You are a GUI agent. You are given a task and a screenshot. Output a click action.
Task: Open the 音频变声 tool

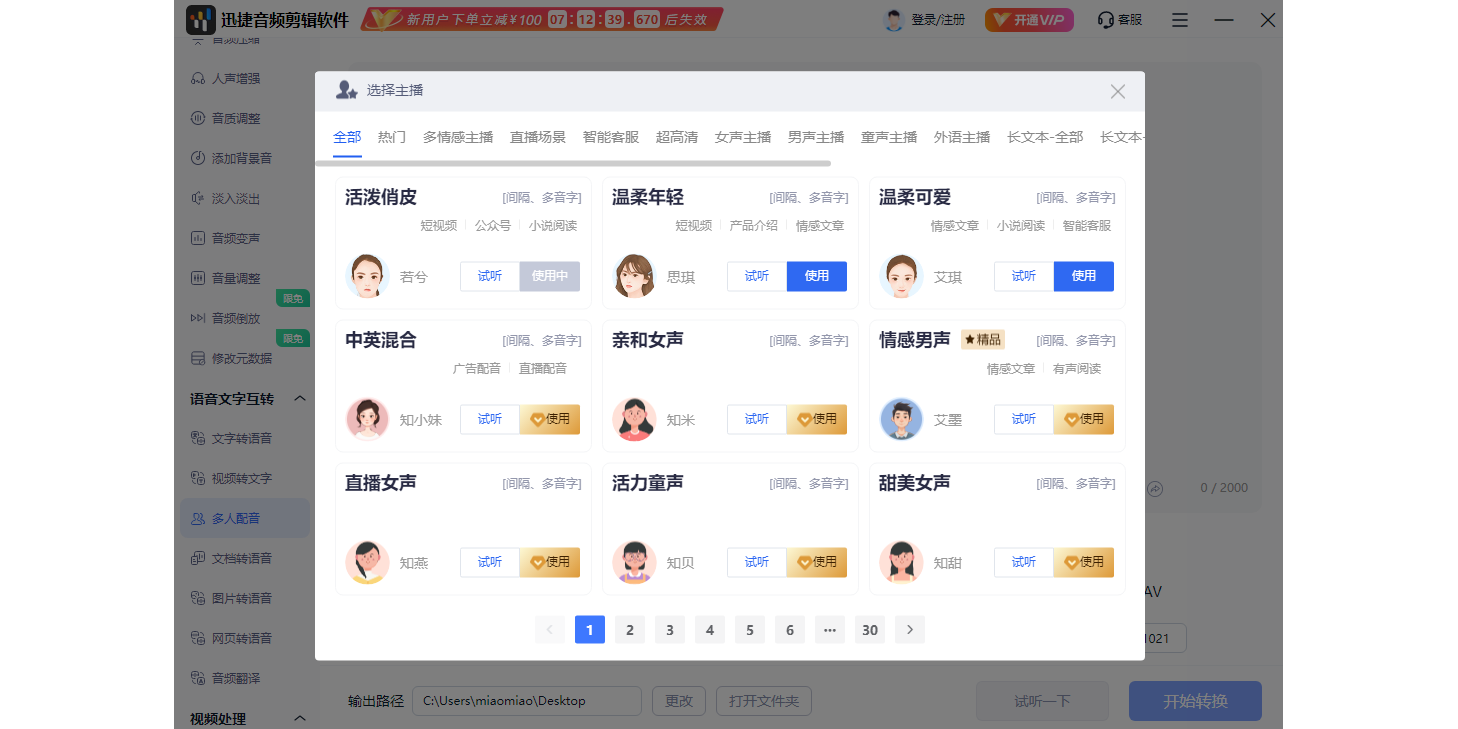tap(231, 237)
